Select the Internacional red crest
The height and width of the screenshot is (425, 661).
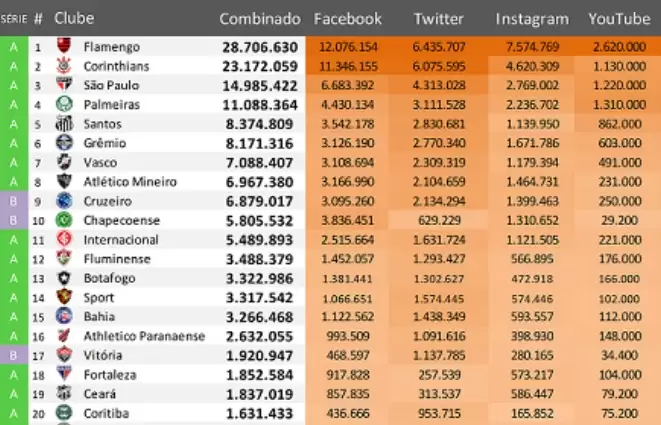pos(63,240)
